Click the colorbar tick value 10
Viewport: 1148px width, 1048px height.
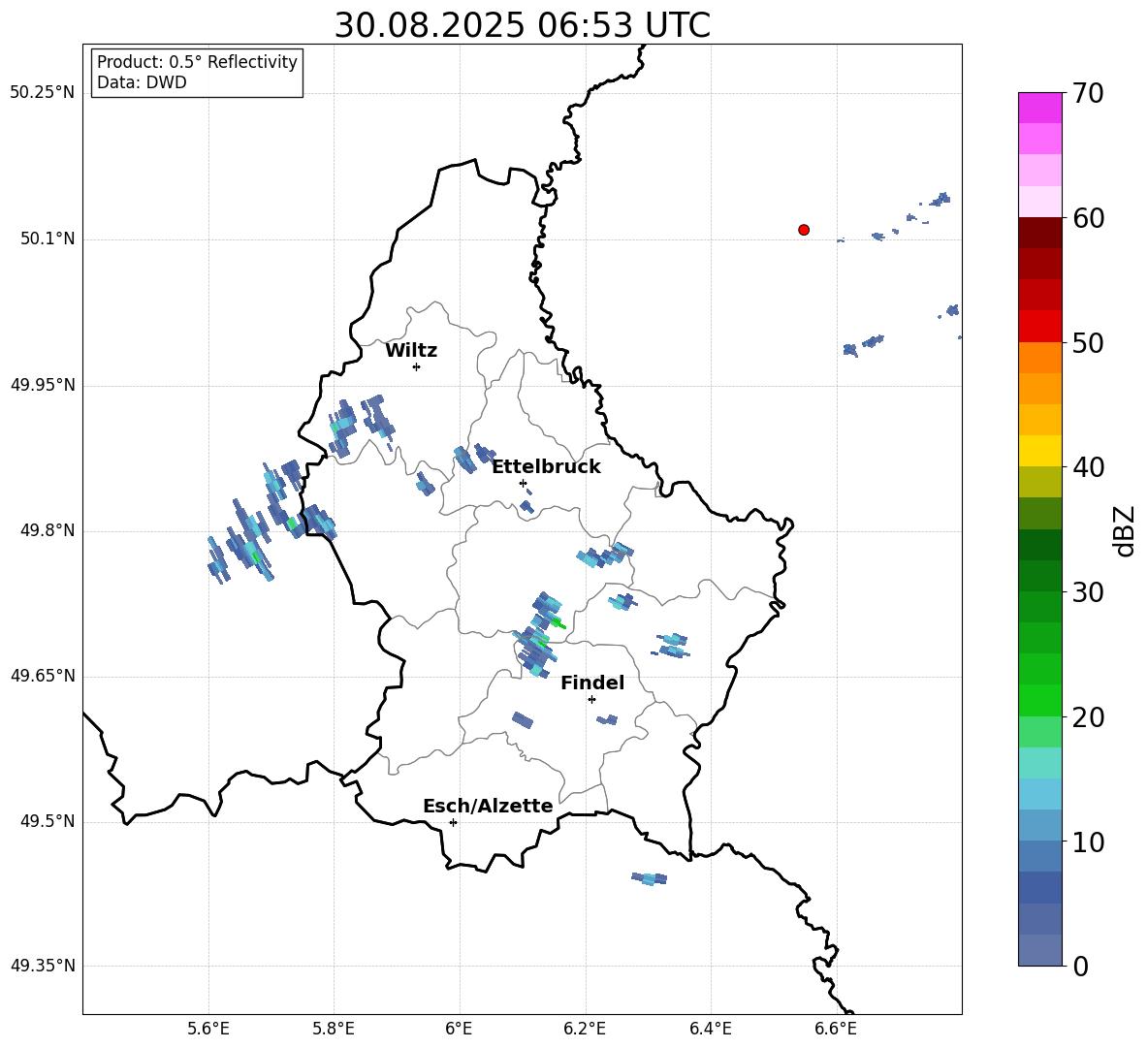click(1088, 842)
